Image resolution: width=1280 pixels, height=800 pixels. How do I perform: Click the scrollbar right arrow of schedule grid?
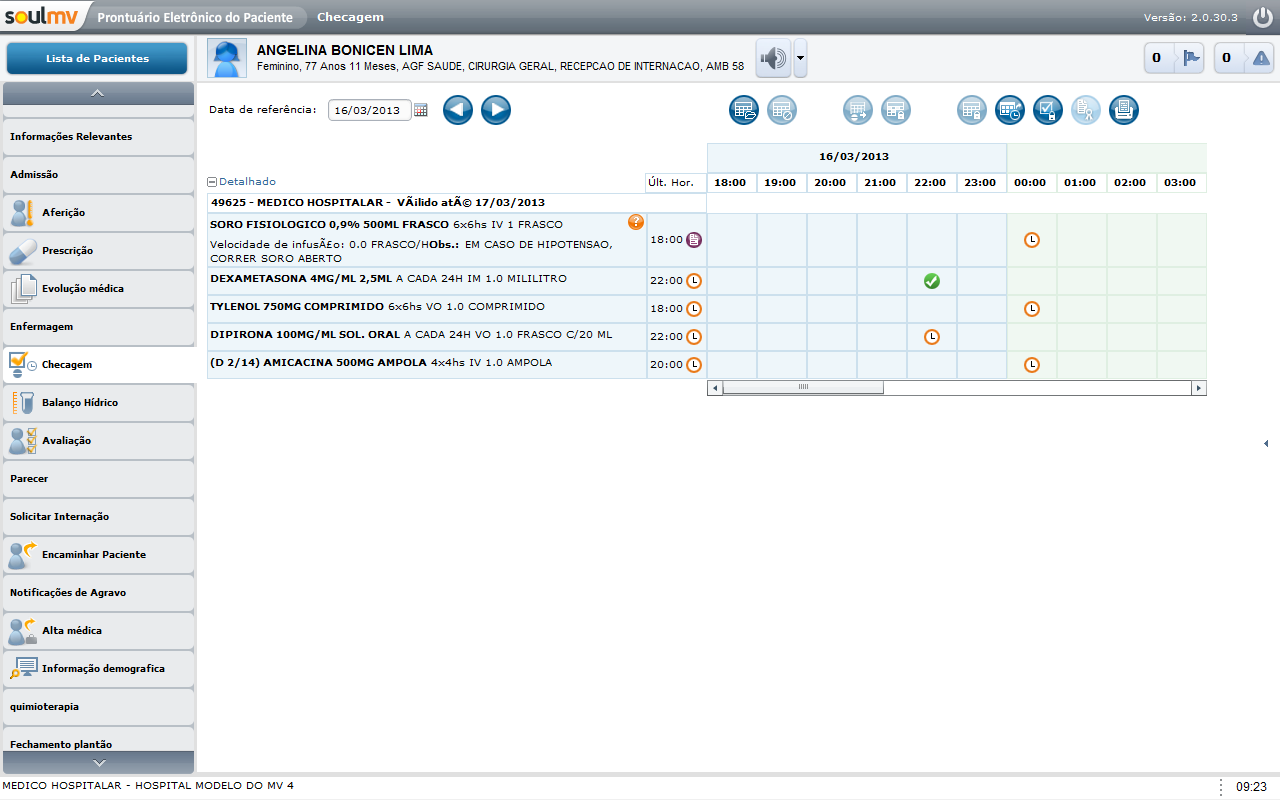[x=1199, y=388]
